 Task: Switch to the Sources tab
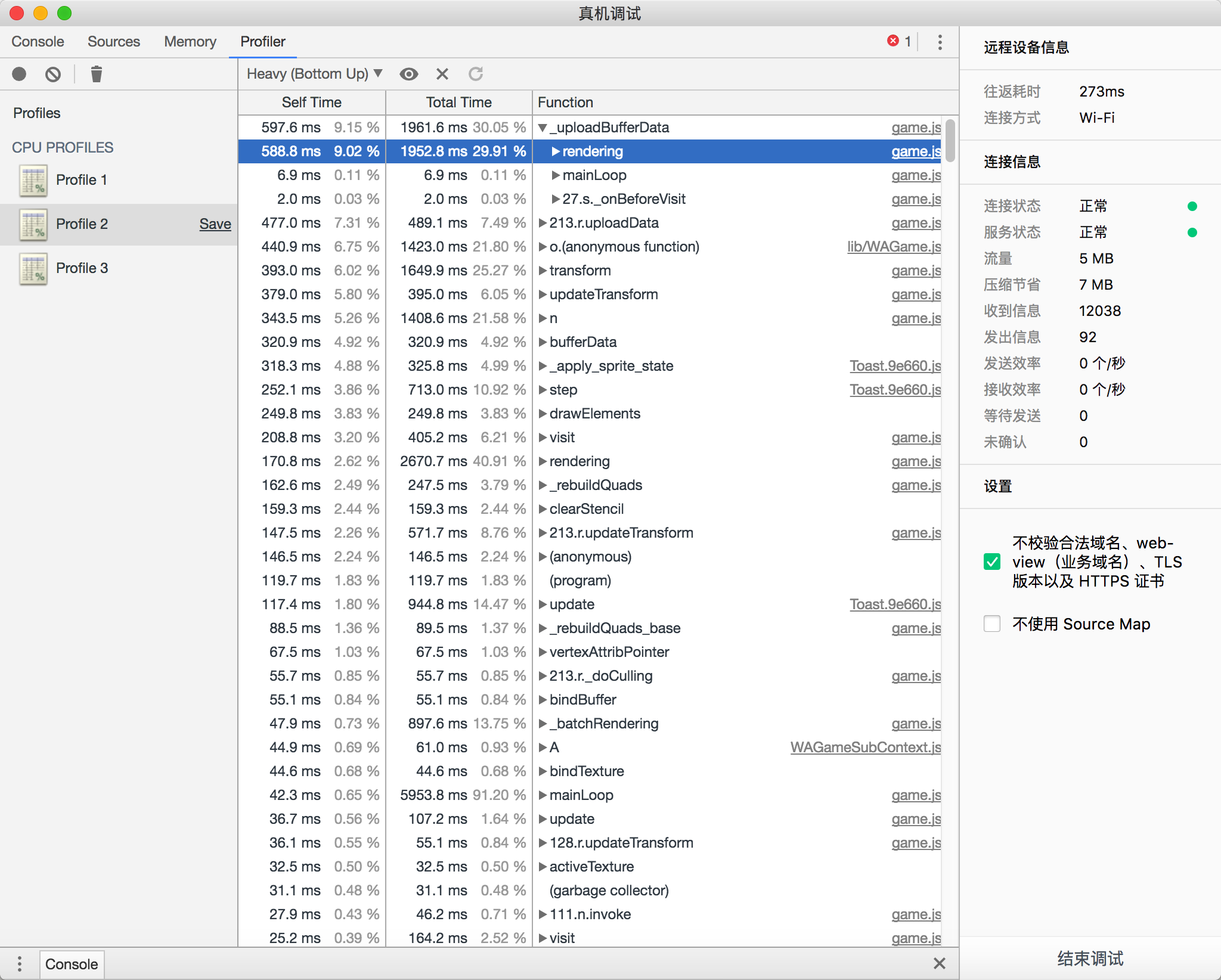tap(113, 42)
